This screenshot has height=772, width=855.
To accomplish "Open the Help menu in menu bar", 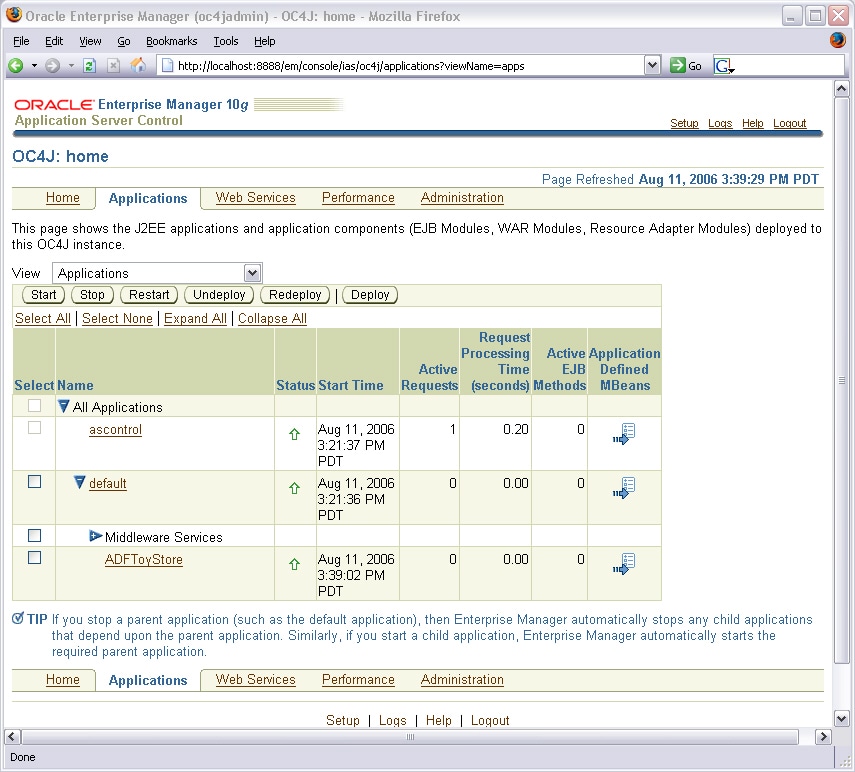I will pyautogui.click(x=264, y=41).
